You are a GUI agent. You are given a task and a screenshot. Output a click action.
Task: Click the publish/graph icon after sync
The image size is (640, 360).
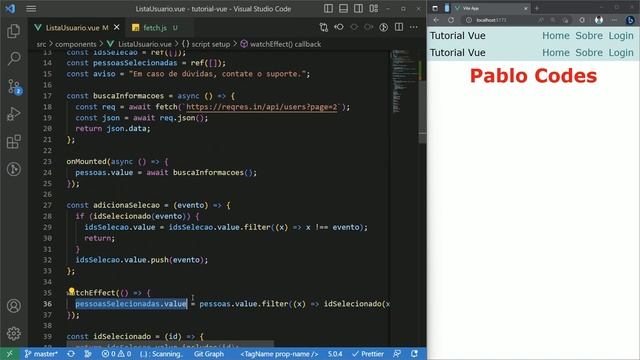coord(88,354)
